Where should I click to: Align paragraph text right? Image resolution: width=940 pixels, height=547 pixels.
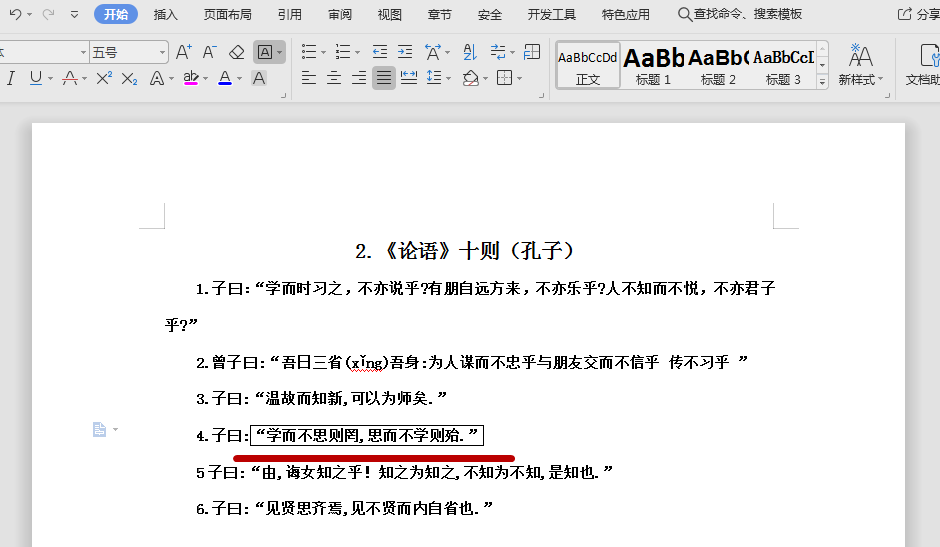point(358,78)
